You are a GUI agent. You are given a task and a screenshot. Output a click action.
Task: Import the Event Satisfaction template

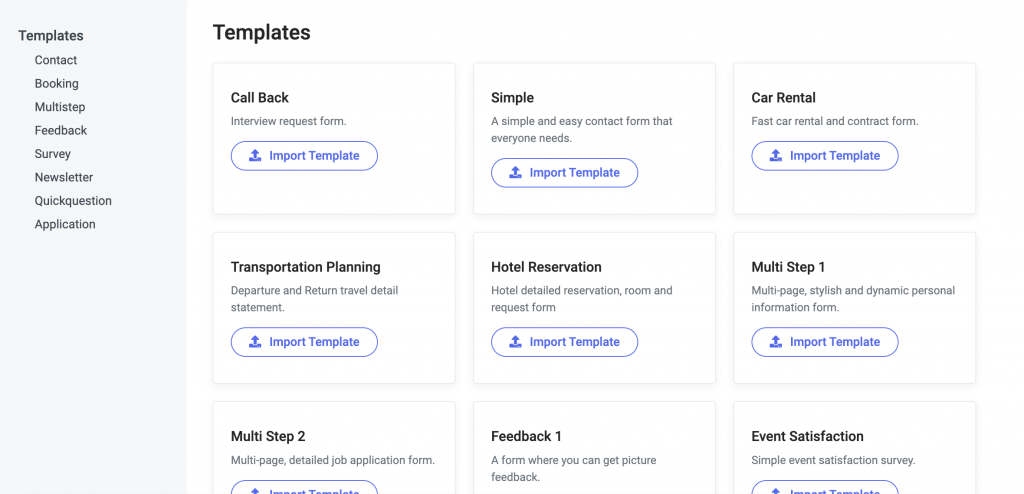click(825, 487)
